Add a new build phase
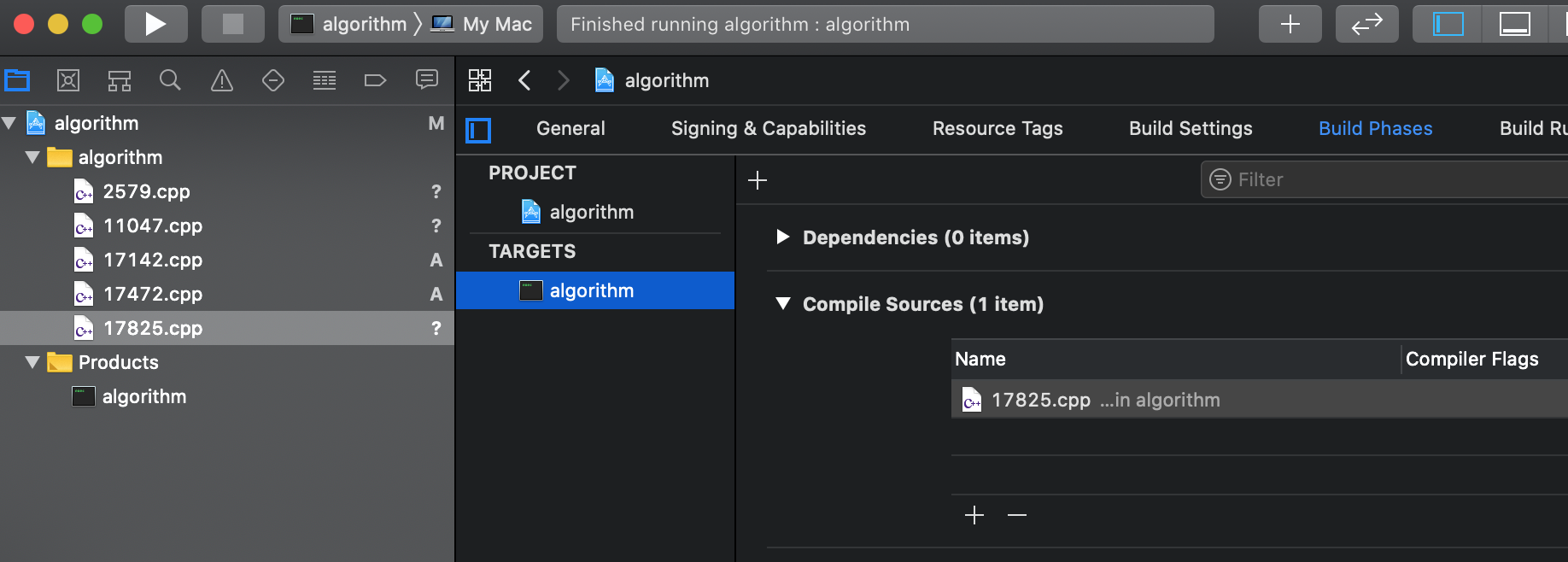Screen dimensions: 1568x562 pos(758,180)
